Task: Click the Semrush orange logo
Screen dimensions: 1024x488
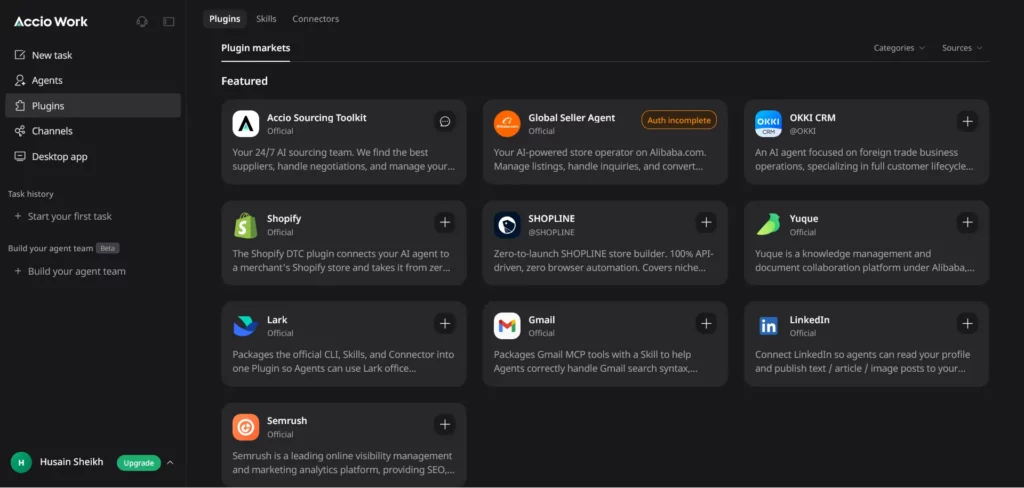Action: (x=246, y=427)
